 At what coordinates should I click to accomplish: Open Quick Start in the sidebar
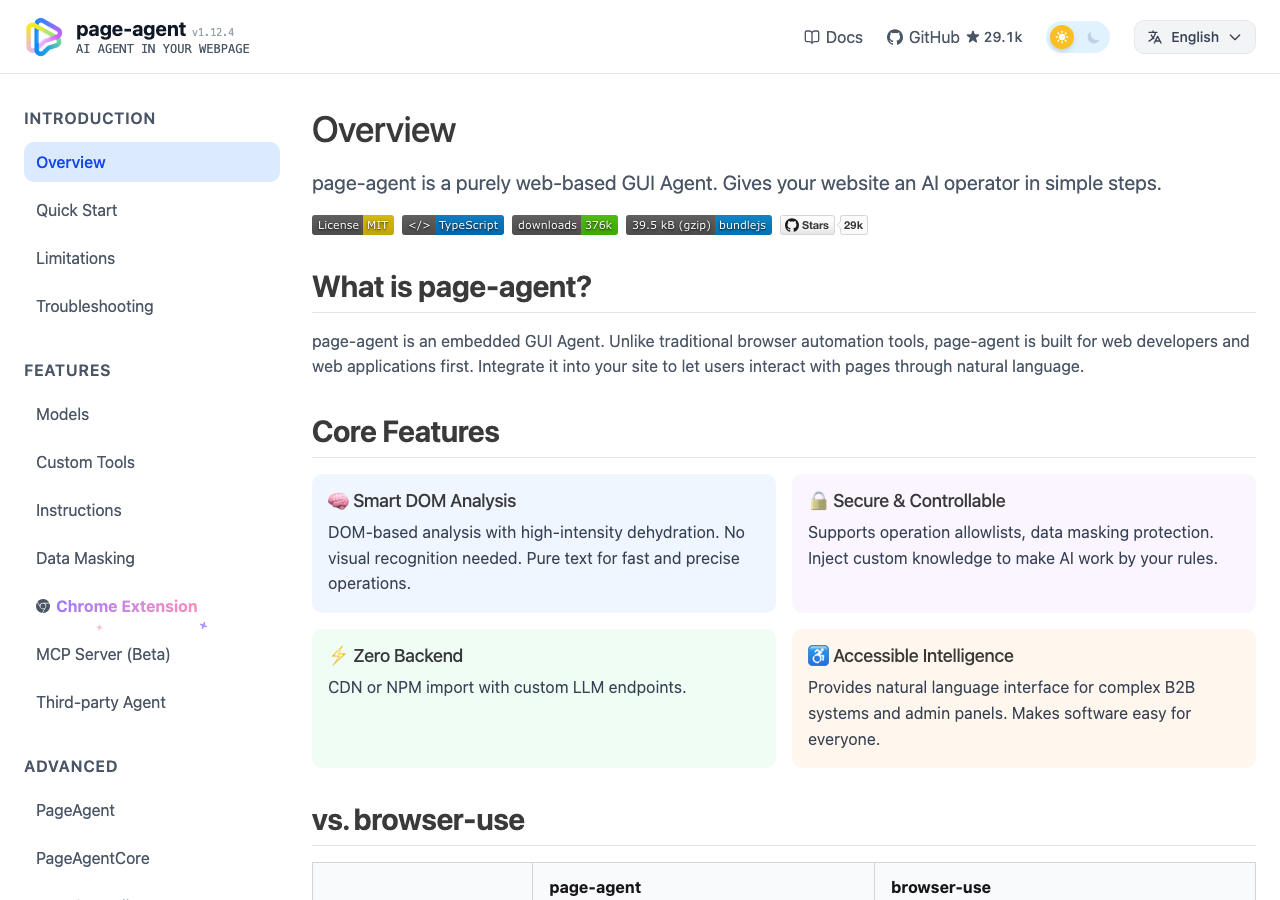[152, 210]
